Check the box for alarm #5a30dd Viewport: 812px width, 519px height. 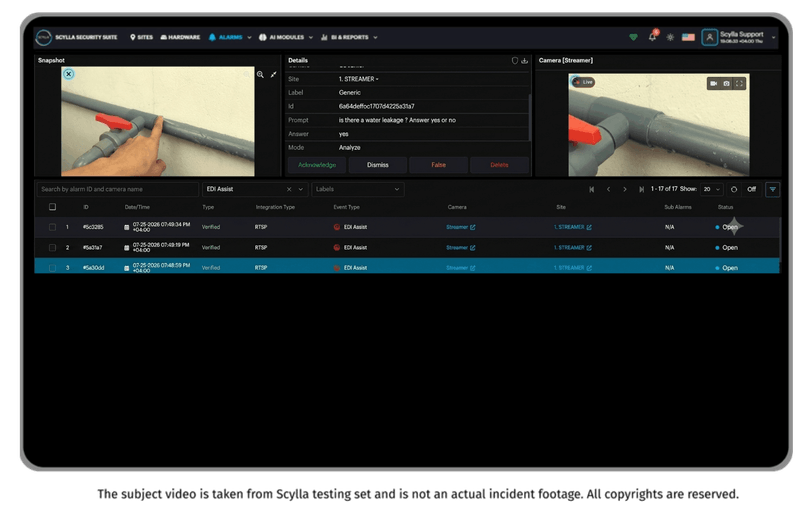pos(52,268)
